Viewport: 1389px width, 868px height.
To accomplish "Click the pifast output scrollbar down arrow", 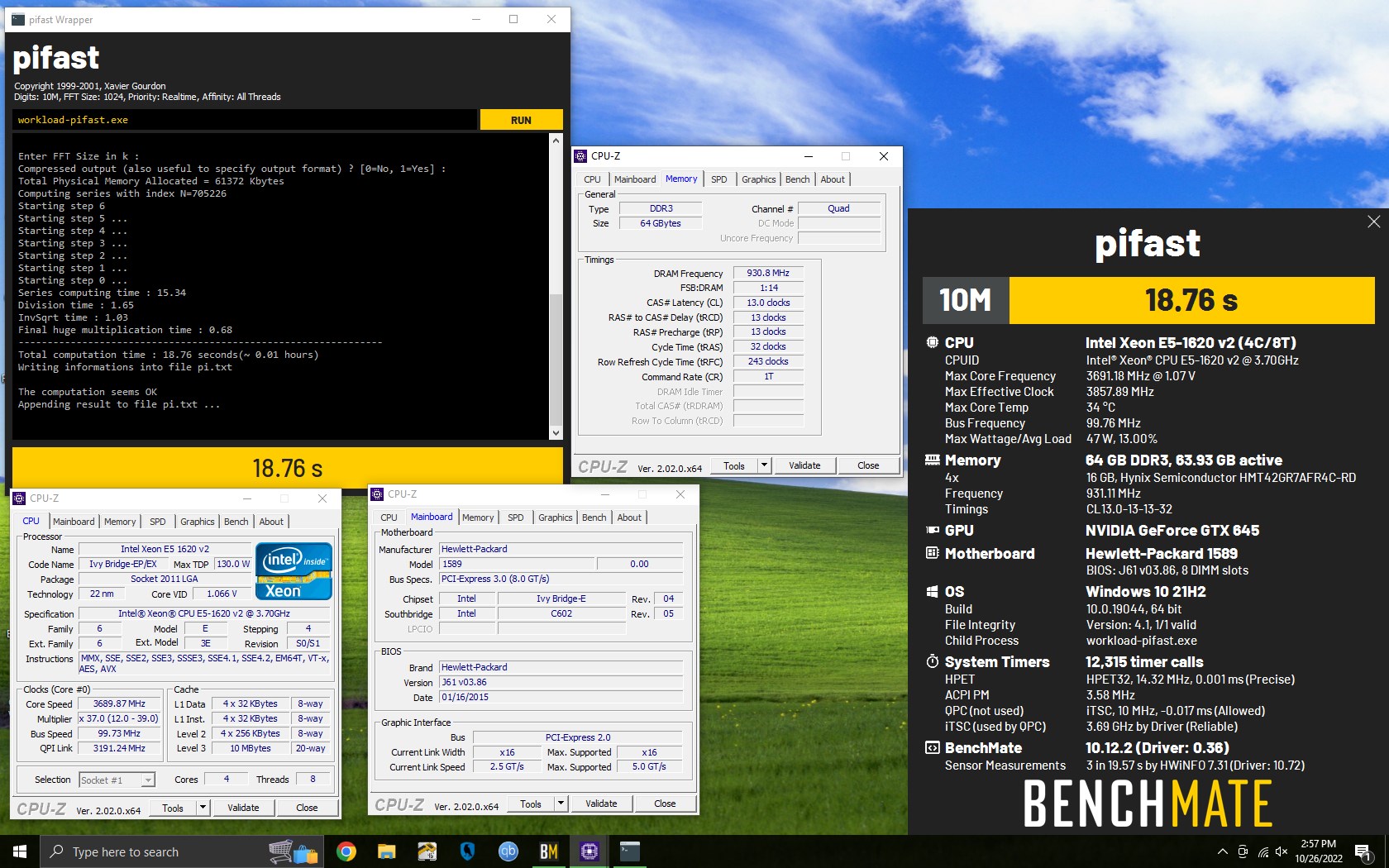I will [x=556, y=432].
